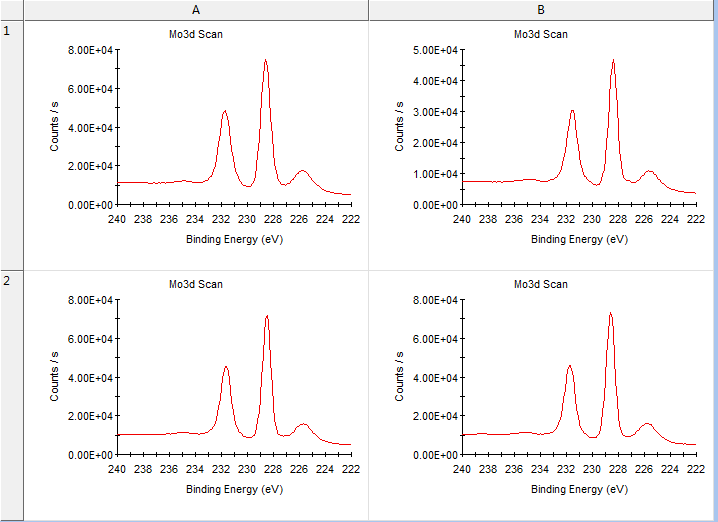Select row header 1
The image size is (718, 522).
11,145
